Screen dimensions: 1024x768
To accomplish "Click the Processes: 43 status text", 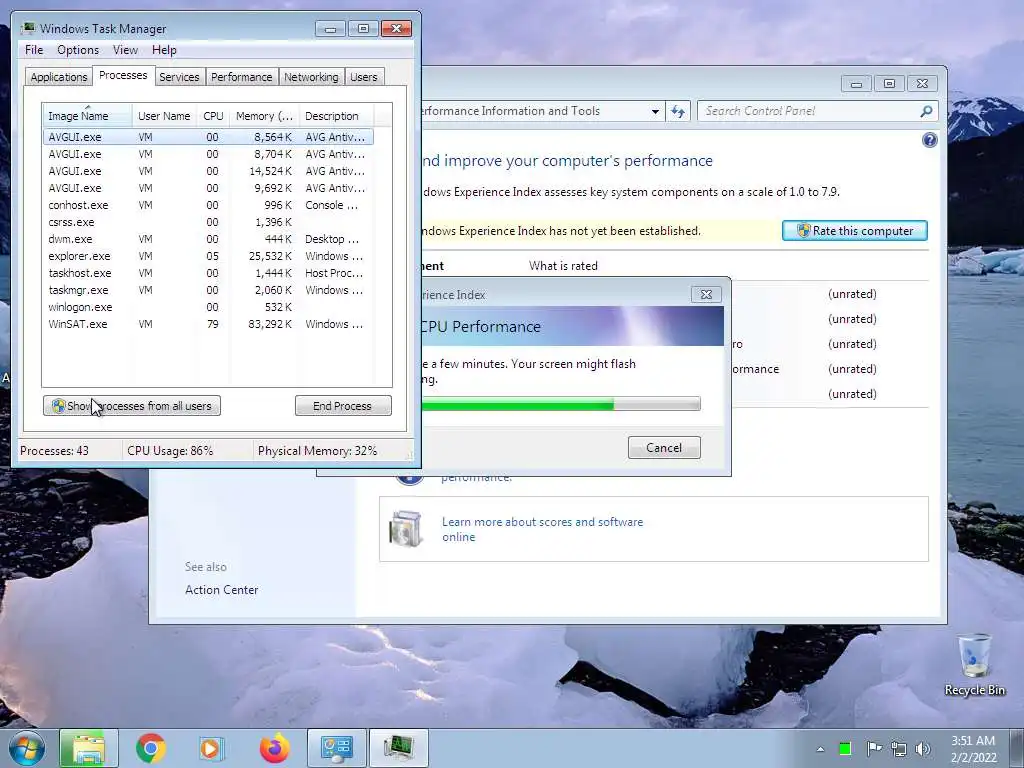I will (x=54, y=451).
